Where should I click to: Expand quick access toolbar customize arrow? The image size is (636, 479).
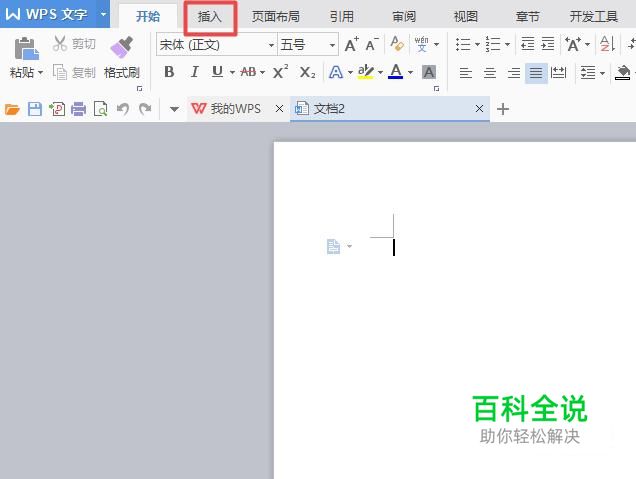tap(174, 109)
